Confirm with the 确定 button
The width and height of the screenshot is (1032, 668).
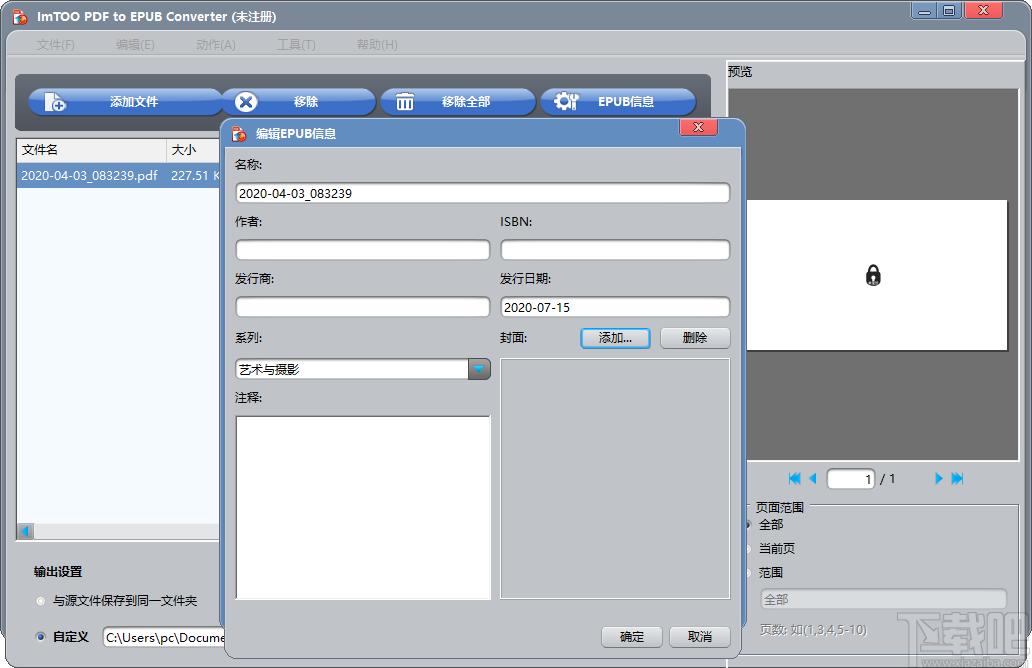pyautogui.click(x=632, y=636)
